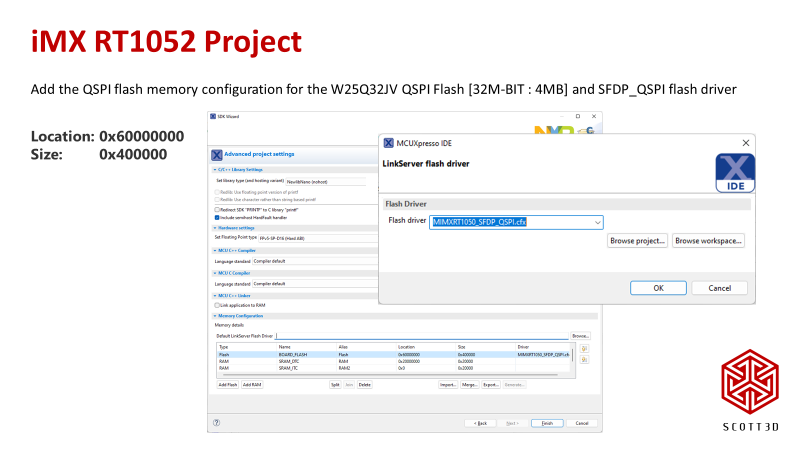Viewport: 800px width, 450px height.
Task: Toggle Redlib character-based printf checkbox
Action: pos(217,199)
